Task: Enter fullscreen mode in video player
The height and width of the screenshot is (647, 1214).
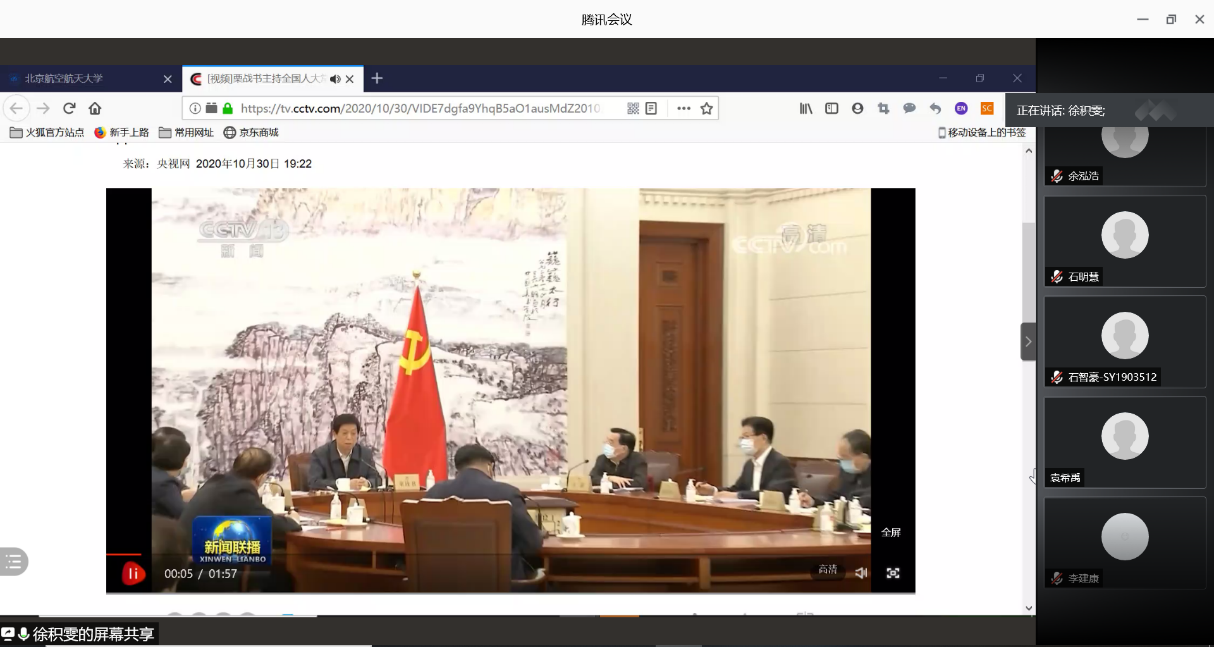Action: (x=893, y=573)
